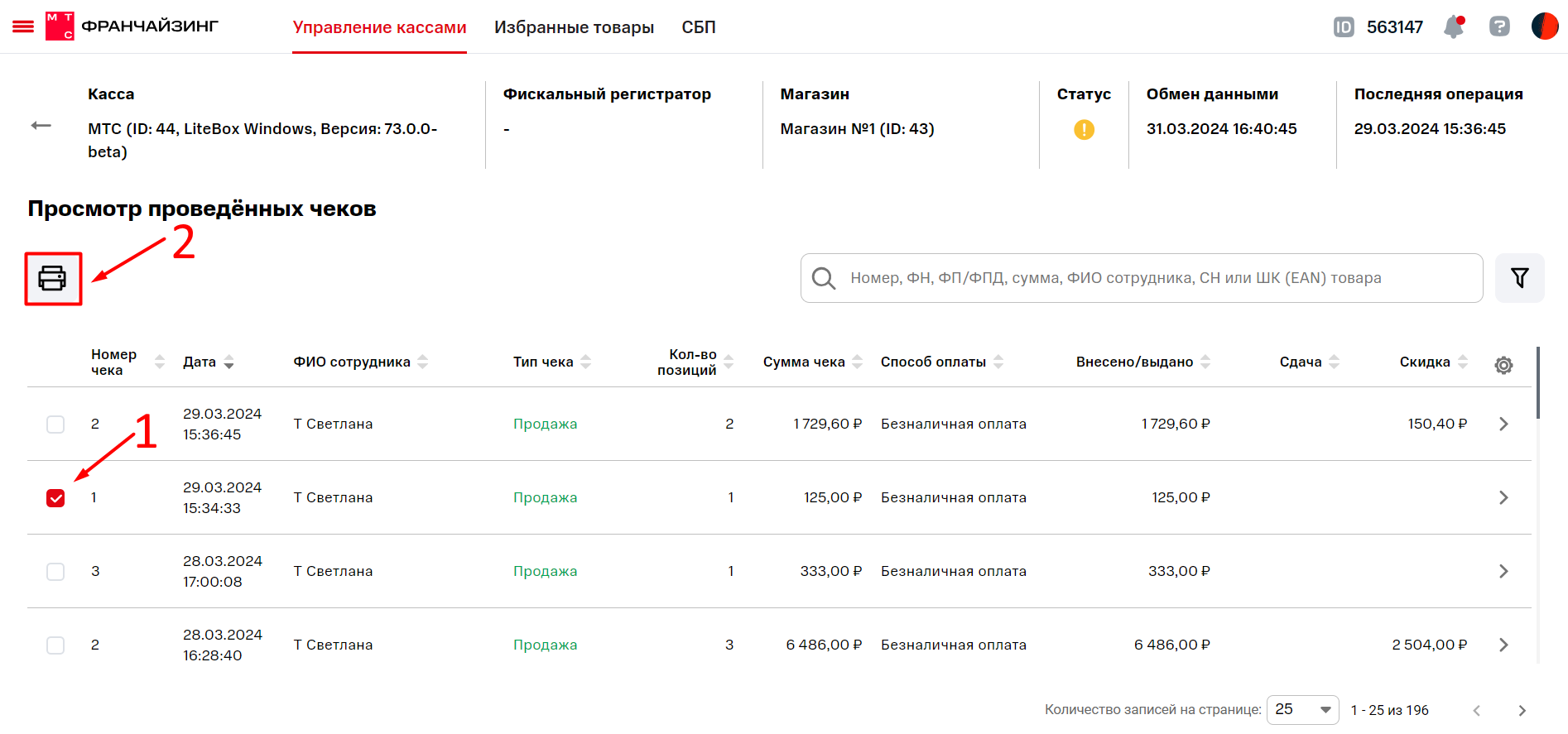Image resolution: width=1568 pixels, height=734 pixels.
Task: Open the filter funnel button
Action: click(1519, 278)
